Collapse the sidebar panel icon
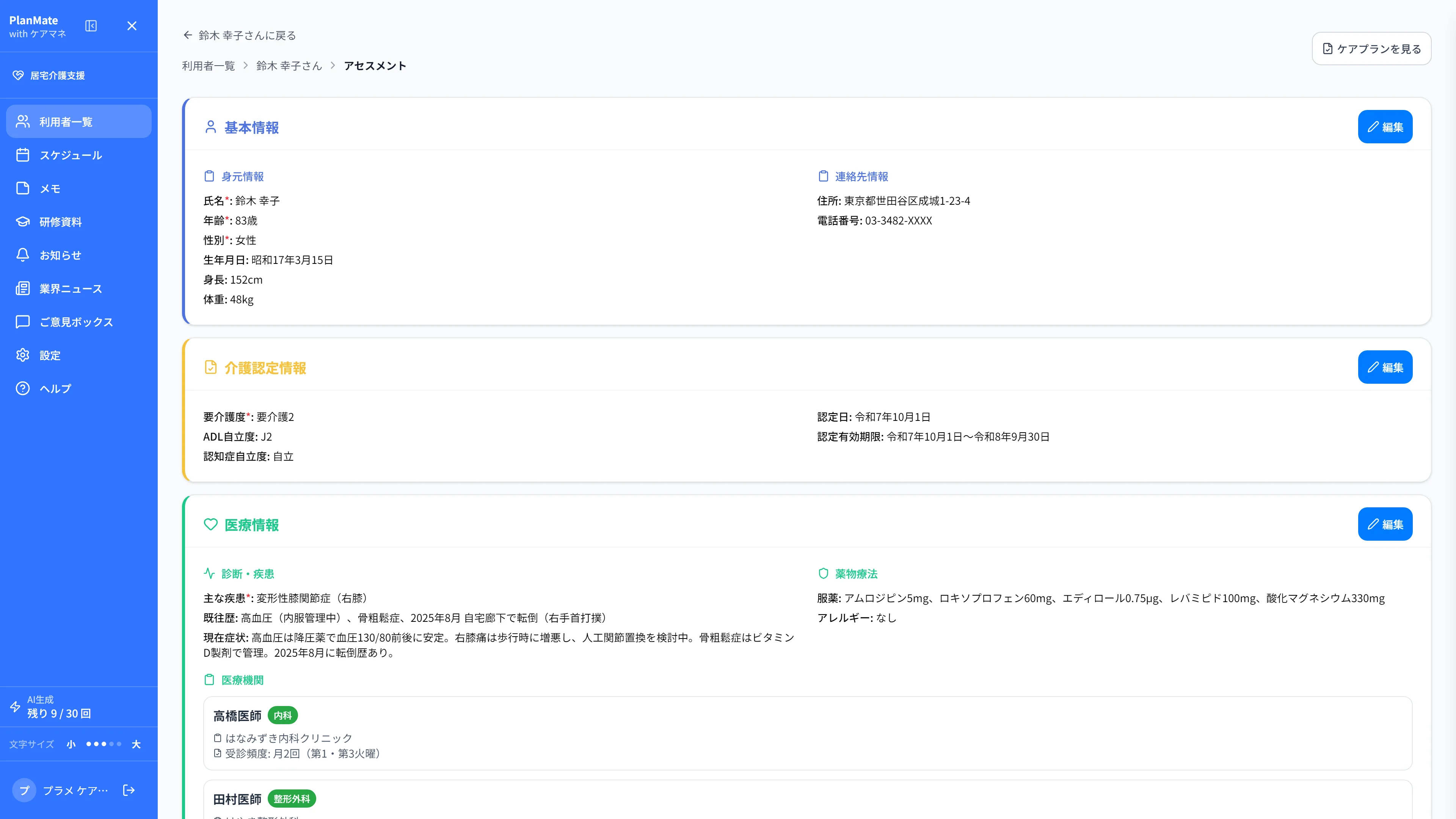Viewport: 1456px width, 819px height. pyautogui.click(x=91, y=26)
